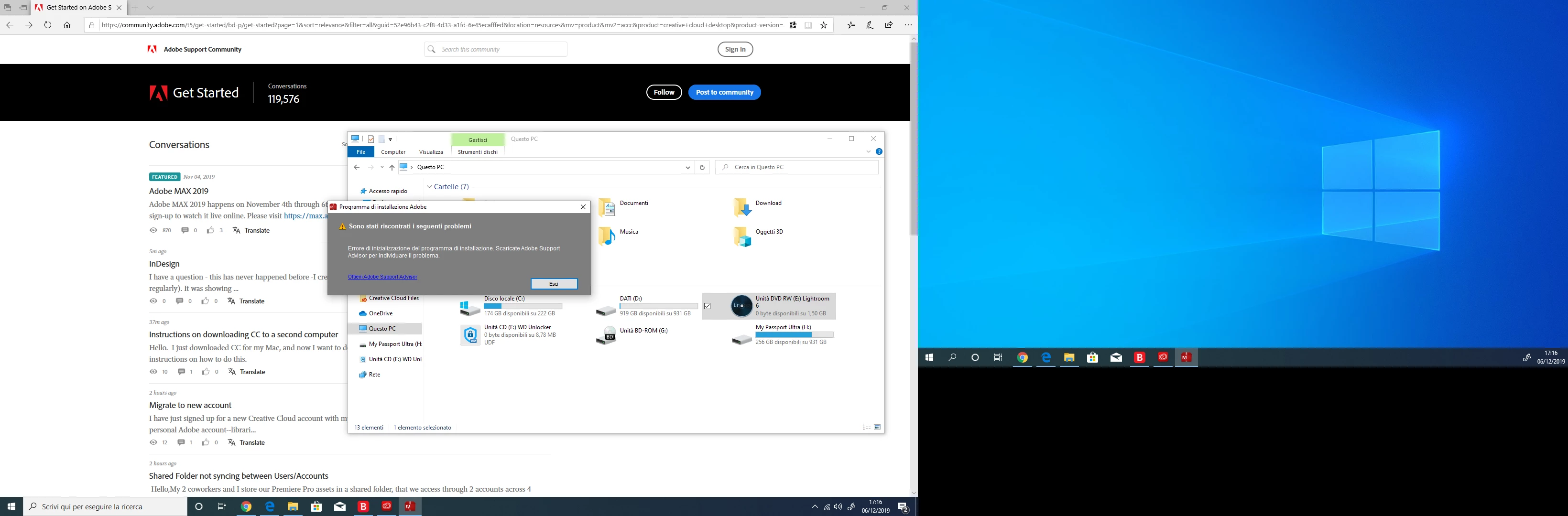This screenshot has height=516, width=1568.
Task: Go up one folder level in Explorer
Action: 392,167
